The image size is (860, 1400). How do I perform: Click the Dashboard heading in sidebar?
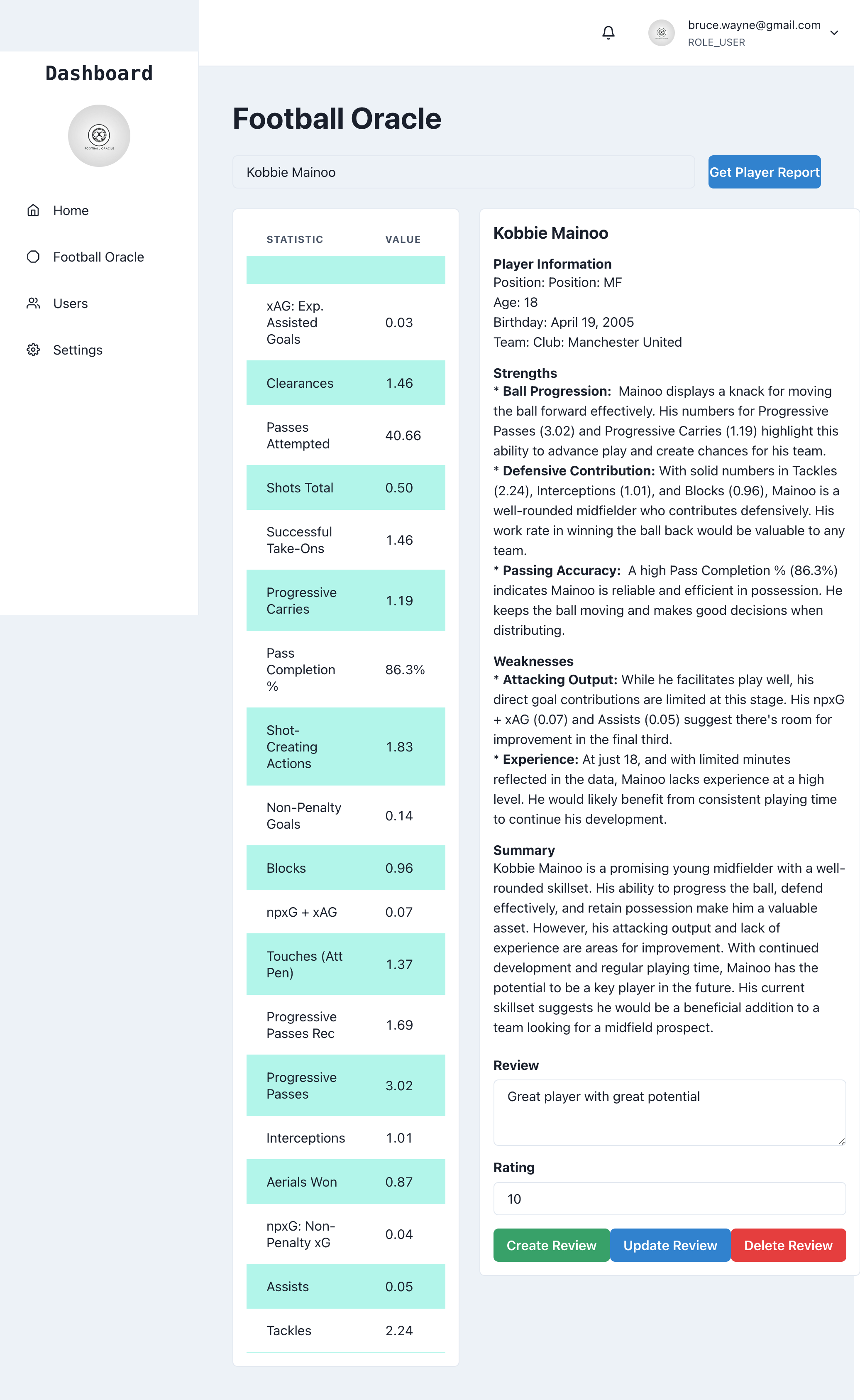click(x=99, y=73)
